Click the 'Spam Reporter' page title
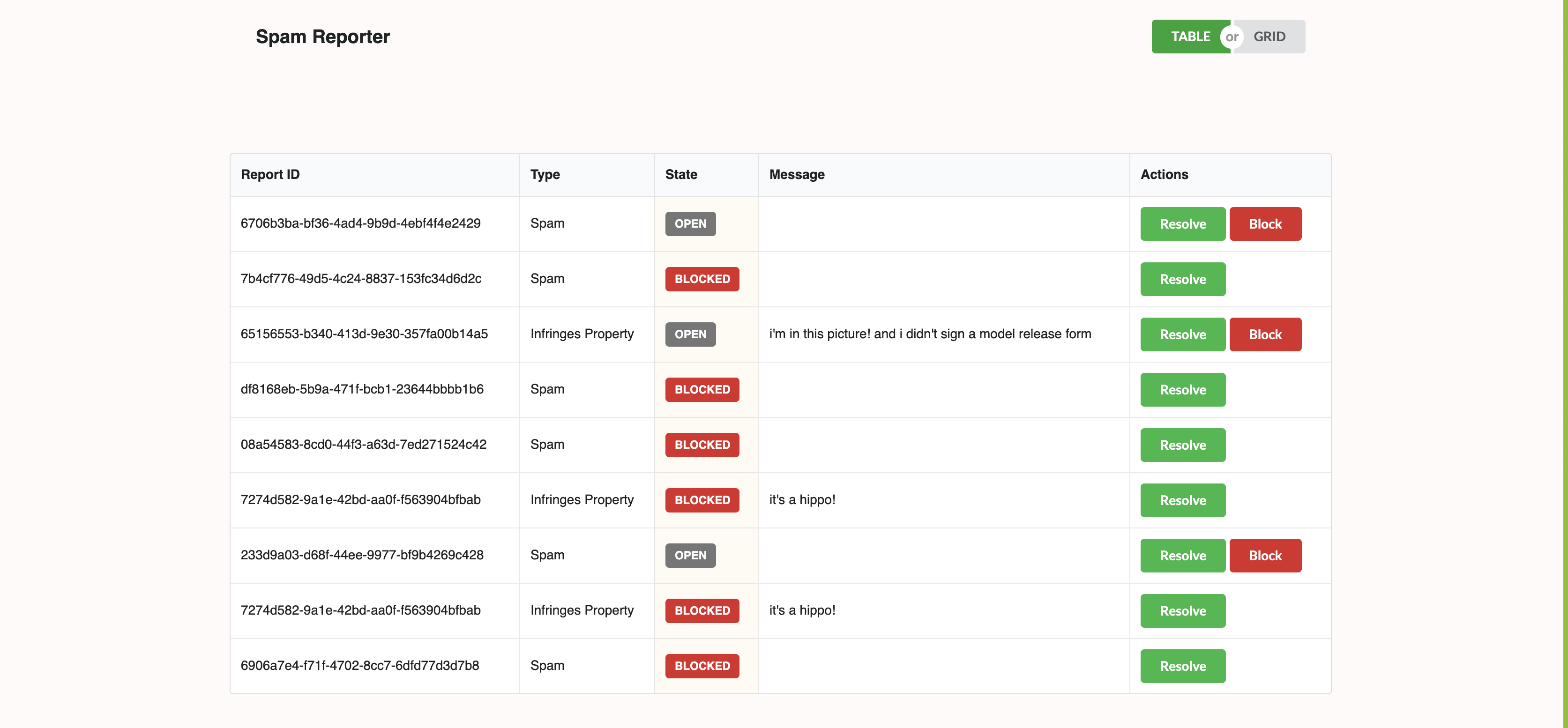The height and width of the screenshot is (728, 1568). 322,37
